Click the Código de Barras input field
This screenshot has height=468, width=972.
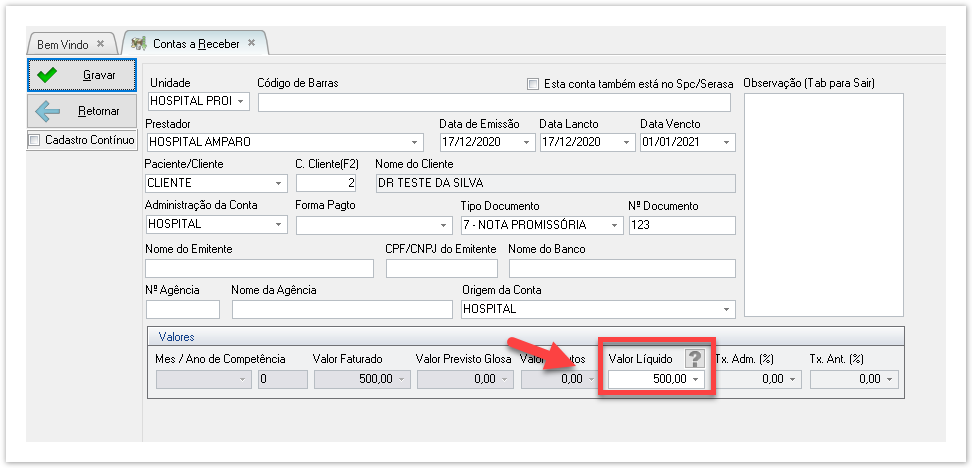coord(494,102)
